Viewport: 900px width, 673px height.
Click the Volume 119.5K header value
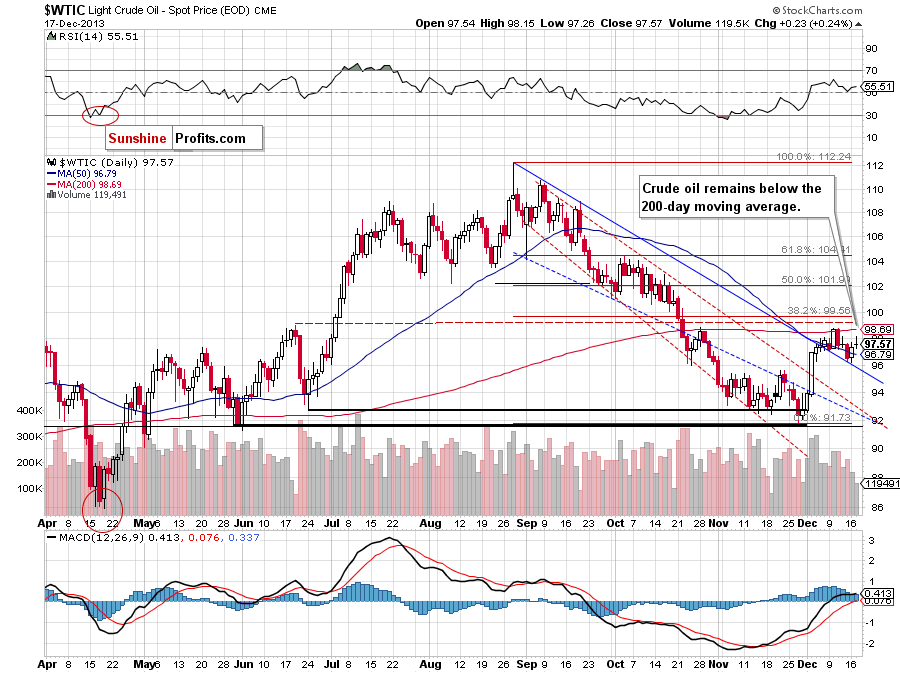tap(708, 24)
